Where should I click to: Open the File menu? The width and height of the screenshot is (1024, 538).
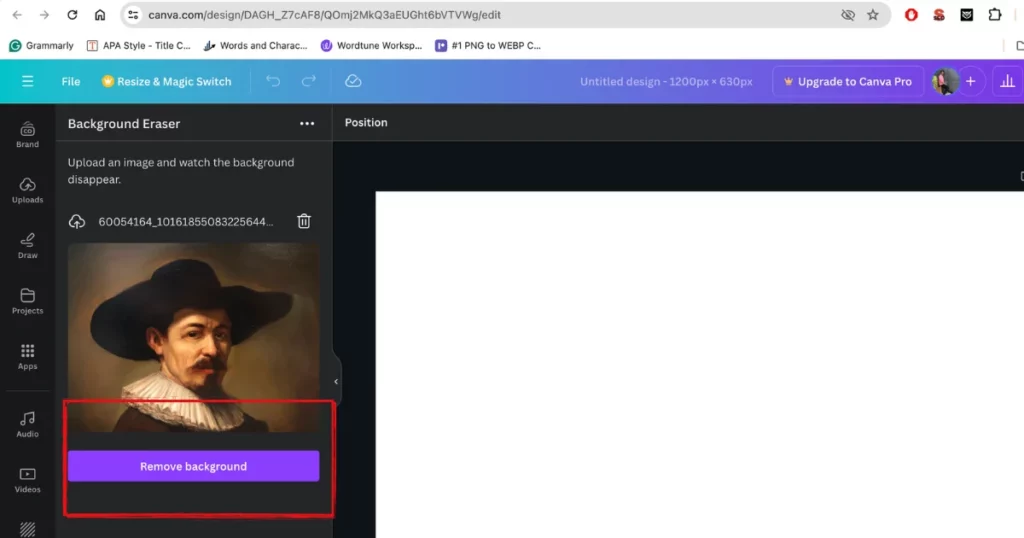71,82
